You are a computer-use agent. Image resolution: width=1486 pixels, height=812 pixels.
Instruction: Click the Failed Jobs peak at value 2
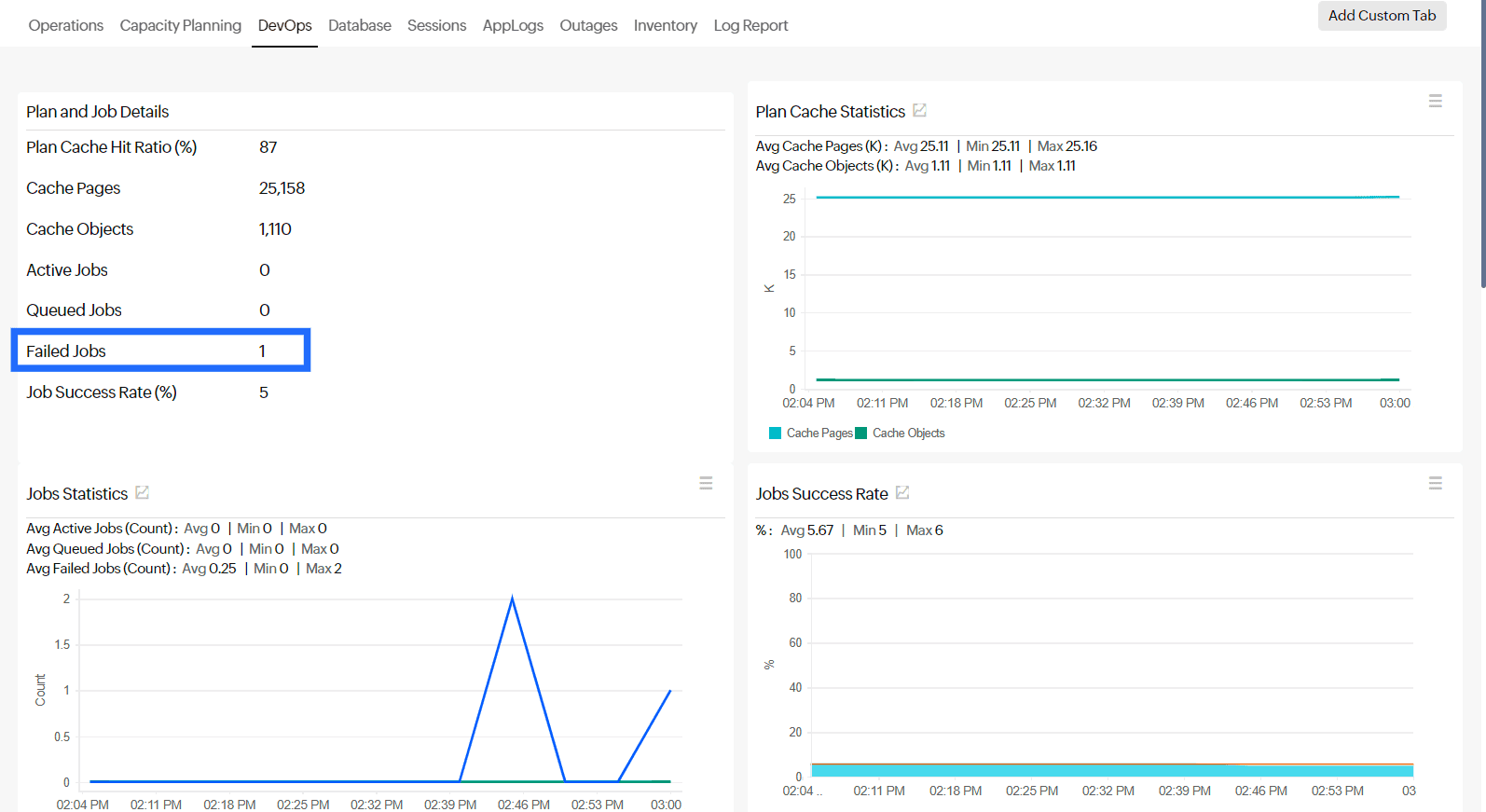(512, 599)
